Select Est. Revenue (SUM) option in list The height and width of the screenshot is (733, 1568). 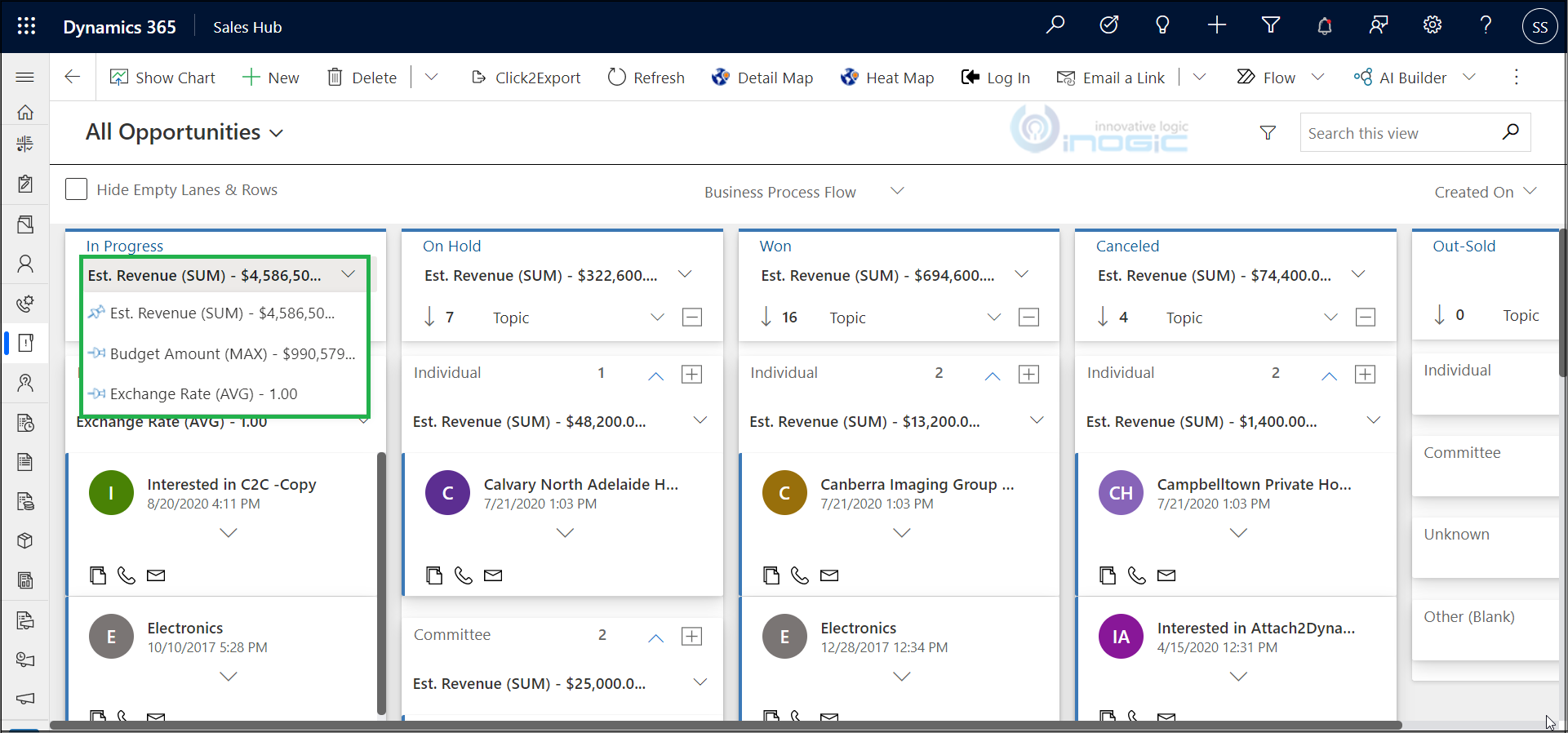click(x=224, y=313)
